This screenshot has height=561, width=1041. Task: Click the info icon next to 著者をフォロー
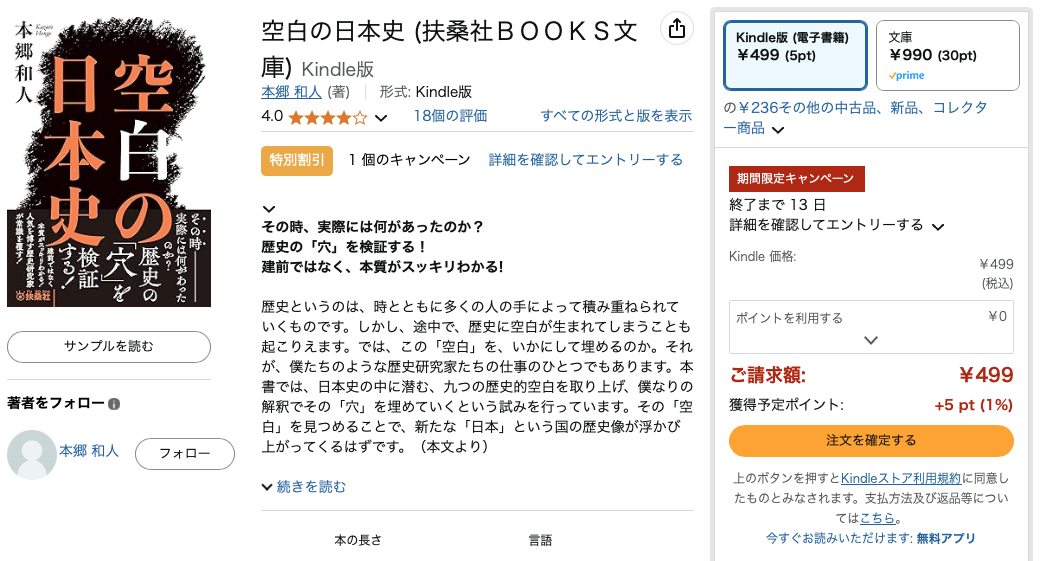pyautogui.click(x=114, y=404)
